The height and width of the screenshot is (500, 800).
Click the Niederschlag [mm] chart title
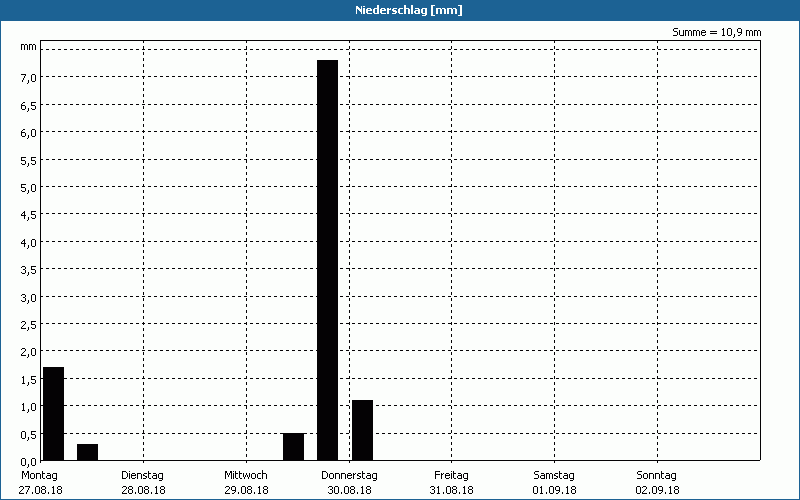pos(409,10)
